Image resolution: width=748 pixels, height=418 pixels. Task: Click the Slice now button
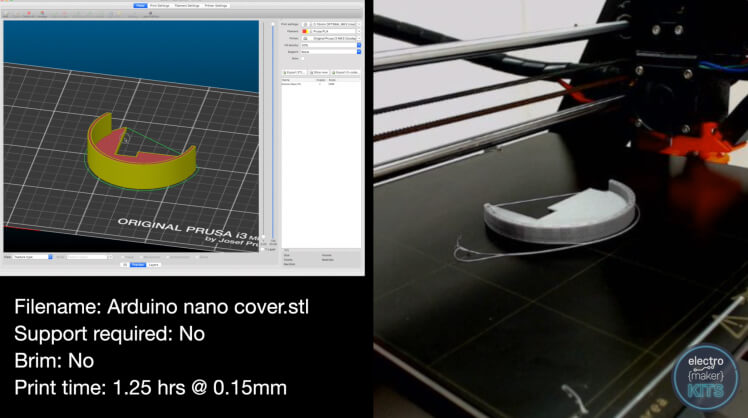pos(319,73)
